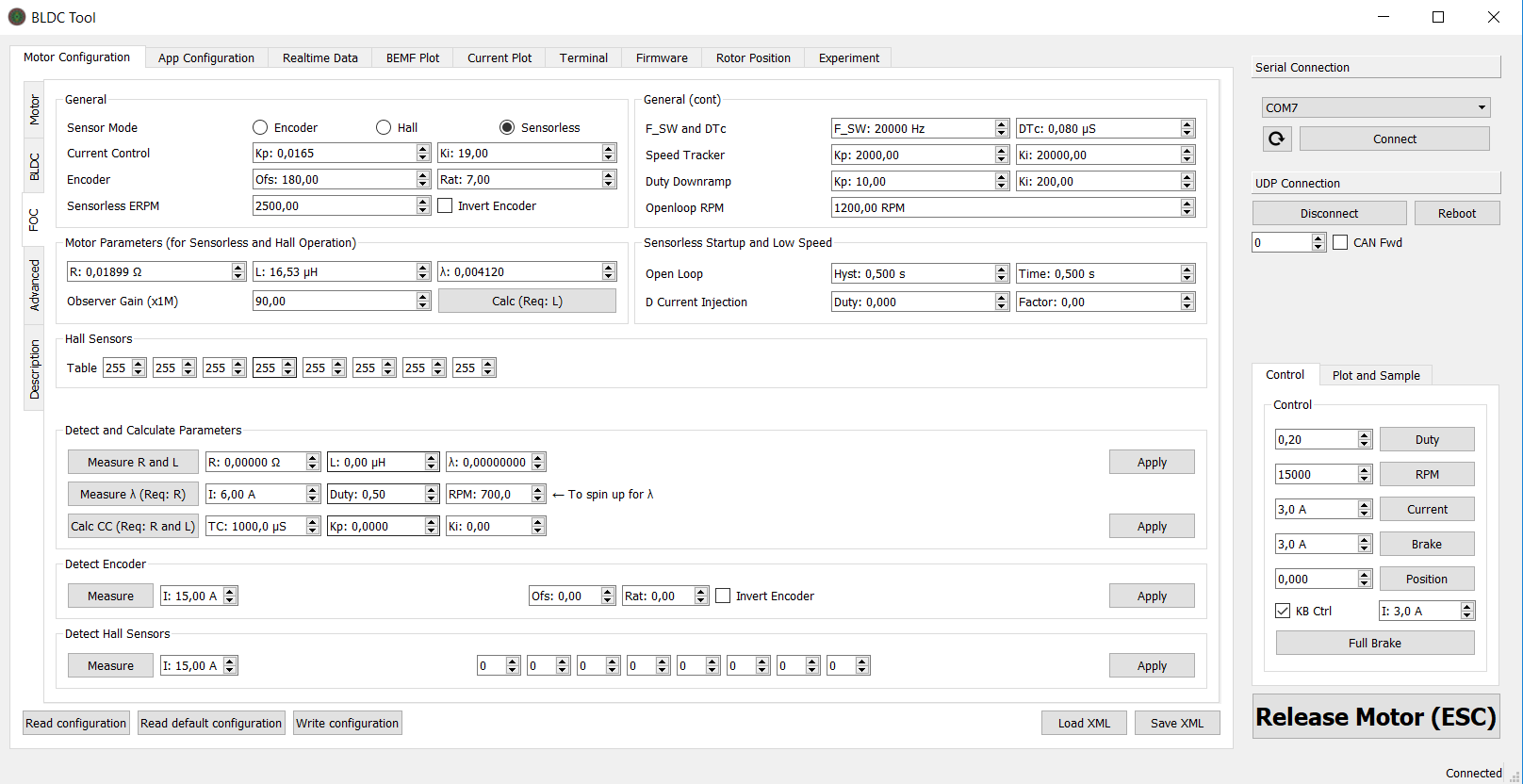This screenshot has width=1523, height=784.
Task: Toggle Invert Encoder checkbox in General section
Action: click(x=446, y=205)
